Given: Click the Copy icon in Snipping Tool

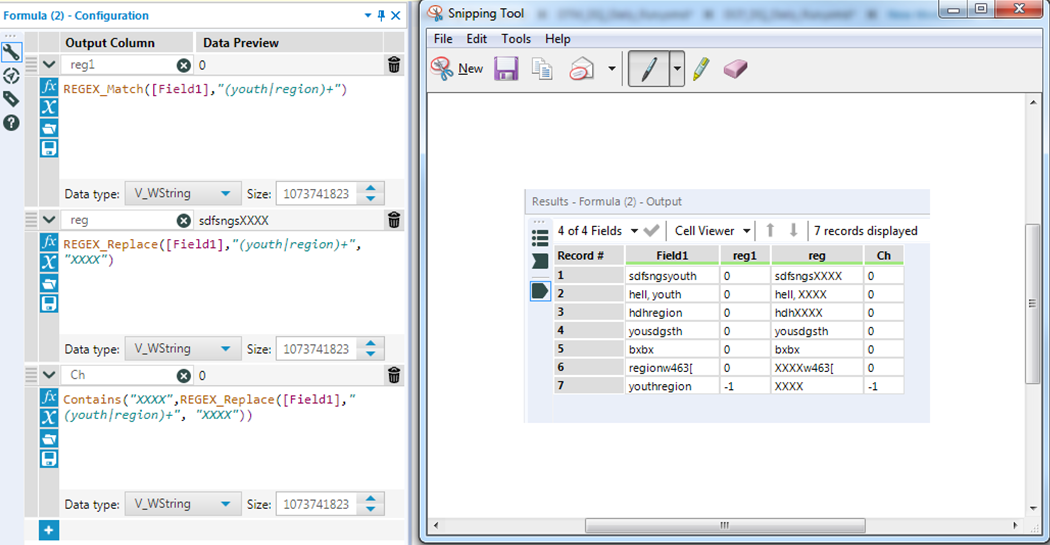Looking at the screenshot, I should [x=542, y=69].
